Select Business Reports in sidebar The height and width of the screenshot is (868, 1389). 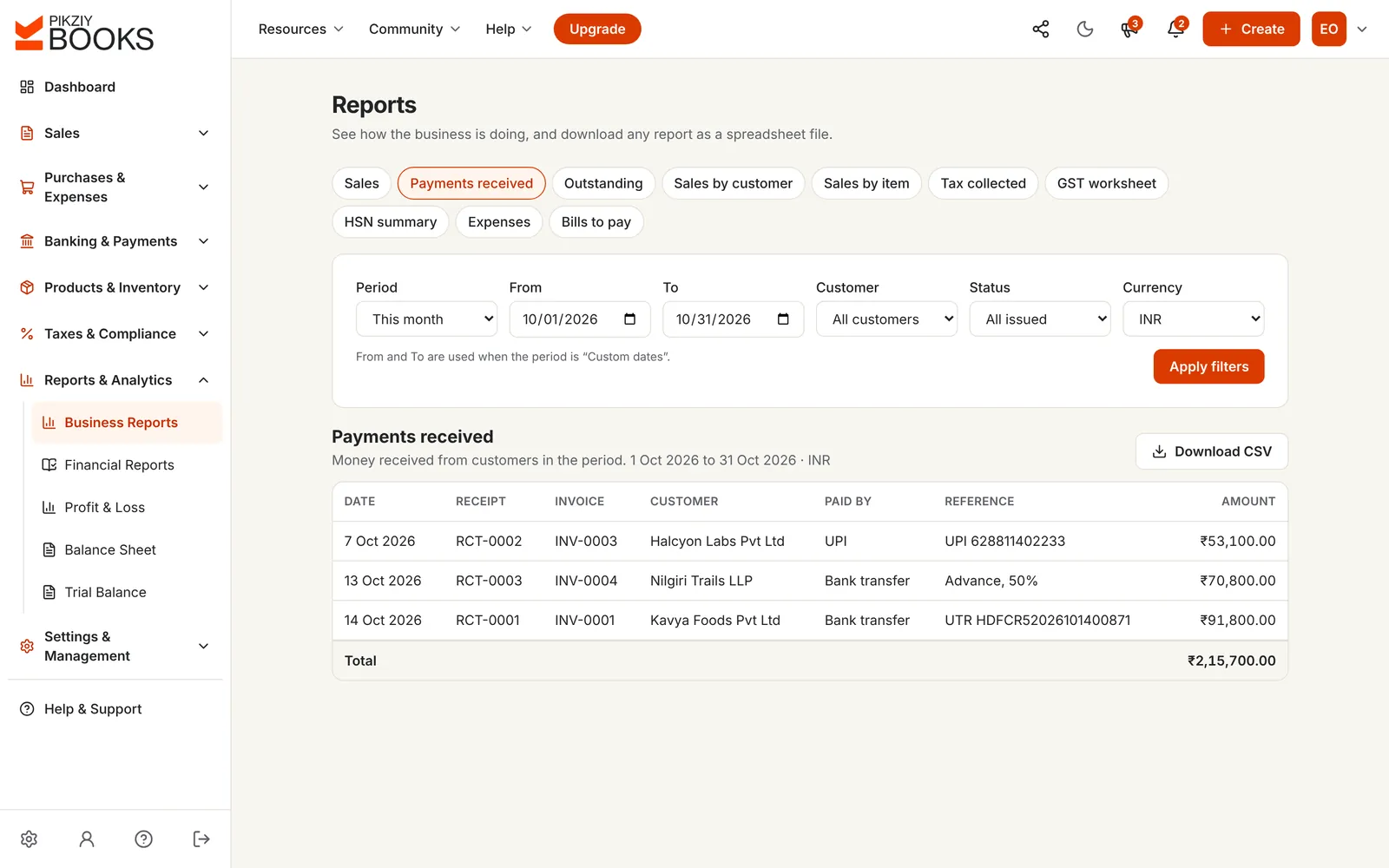click(x=127, y=423)
